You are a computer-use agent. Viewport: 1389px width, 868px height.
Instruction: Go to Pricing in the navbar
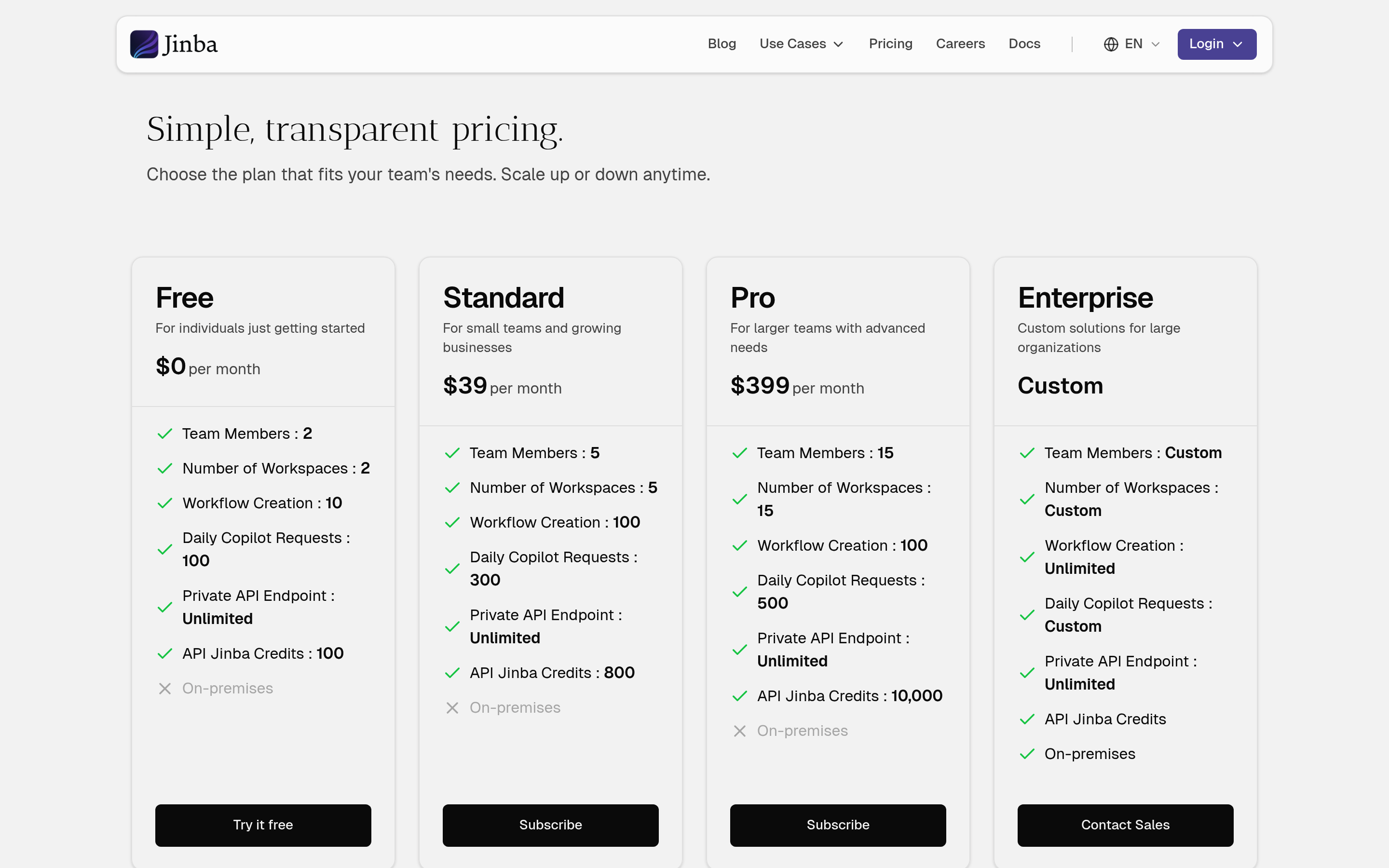coord(890,44)
